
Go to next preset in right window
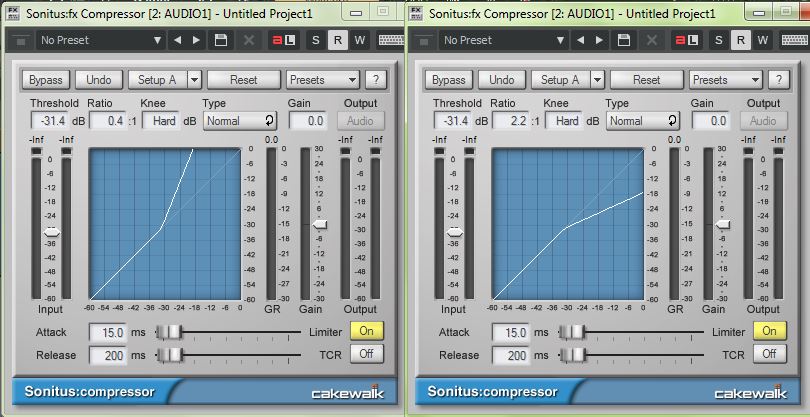[599, 40]
